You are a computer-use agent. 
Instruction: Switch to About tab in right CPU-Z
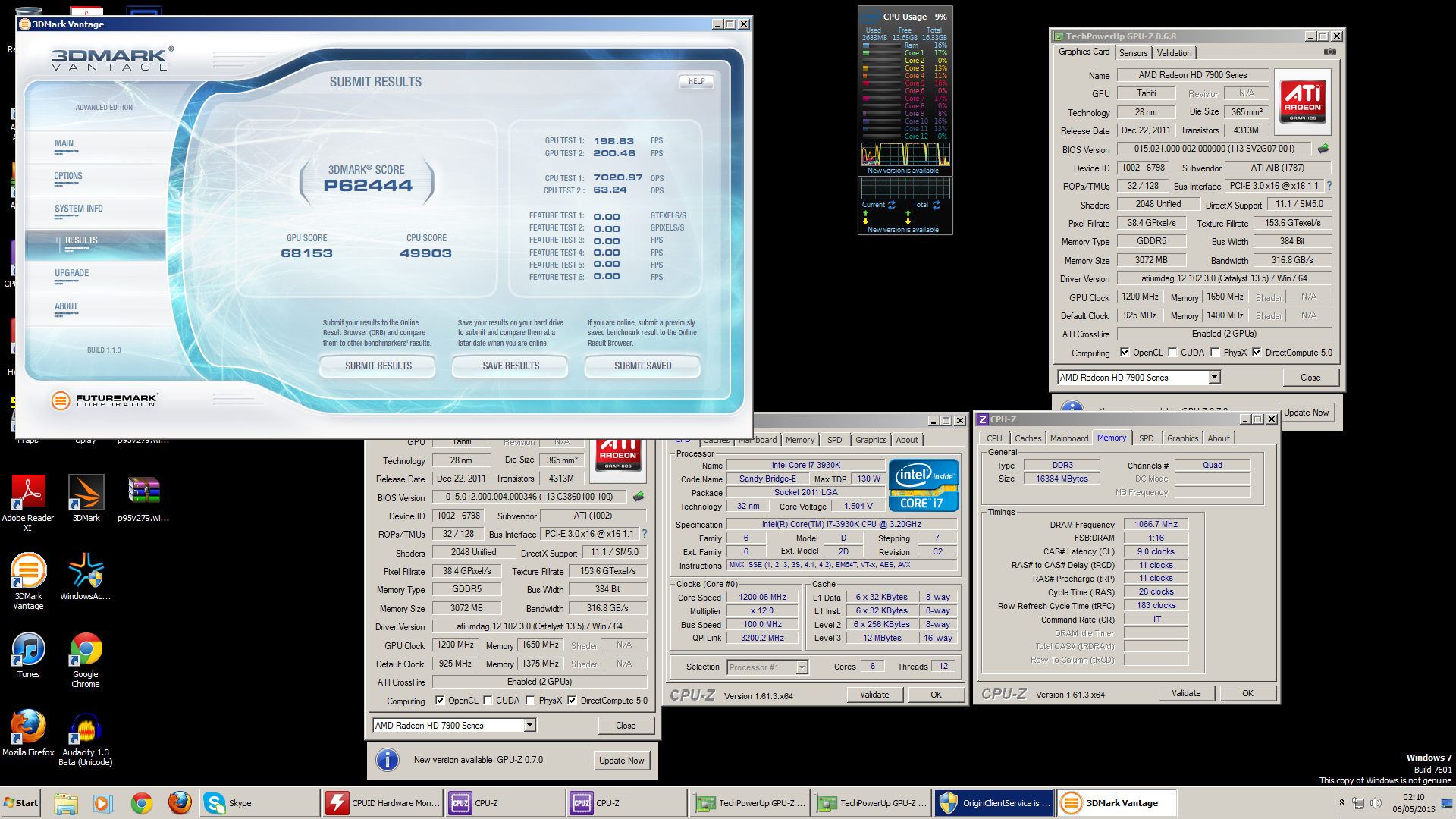(x=1218, y=438)
